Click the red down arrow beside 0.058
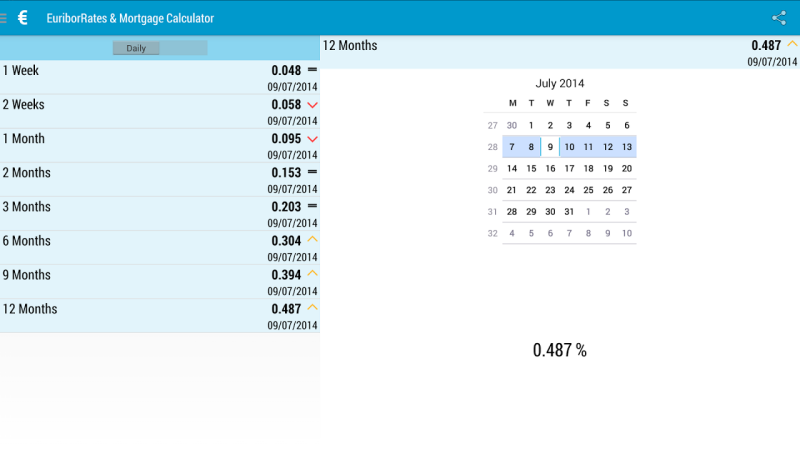This screenshot has height=453, width=800. click(x=312, y=105)
